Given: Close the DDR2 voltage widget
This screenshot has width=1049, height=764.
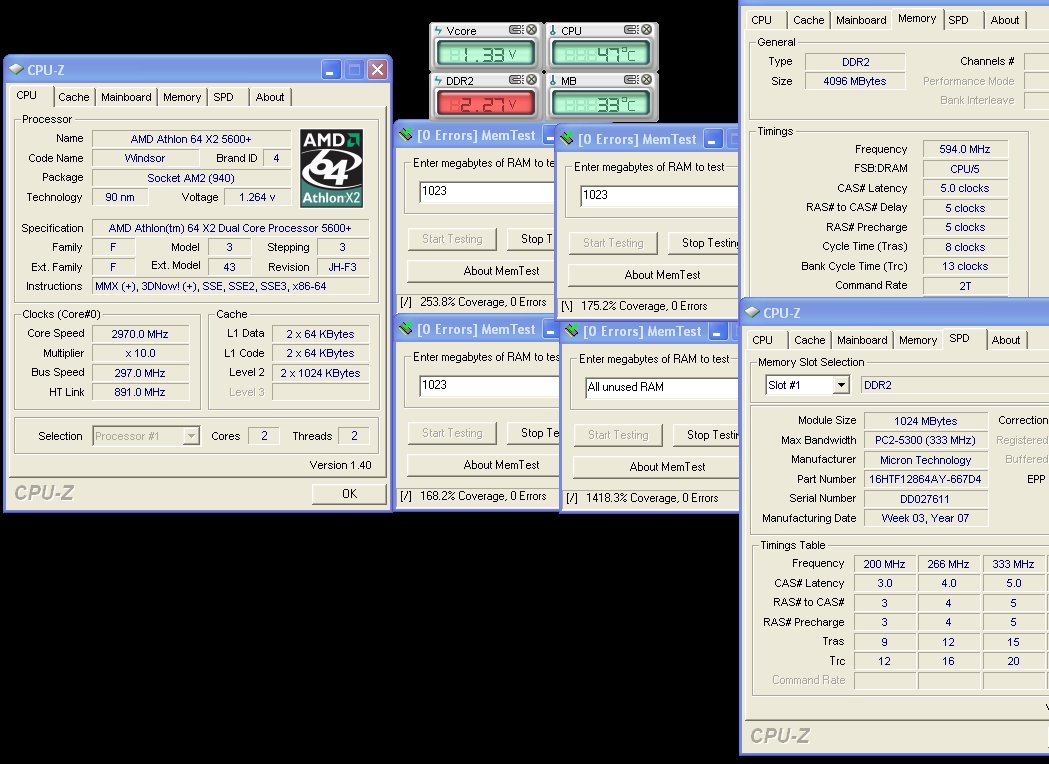Looking at the screenshot, I should point(531,80).
